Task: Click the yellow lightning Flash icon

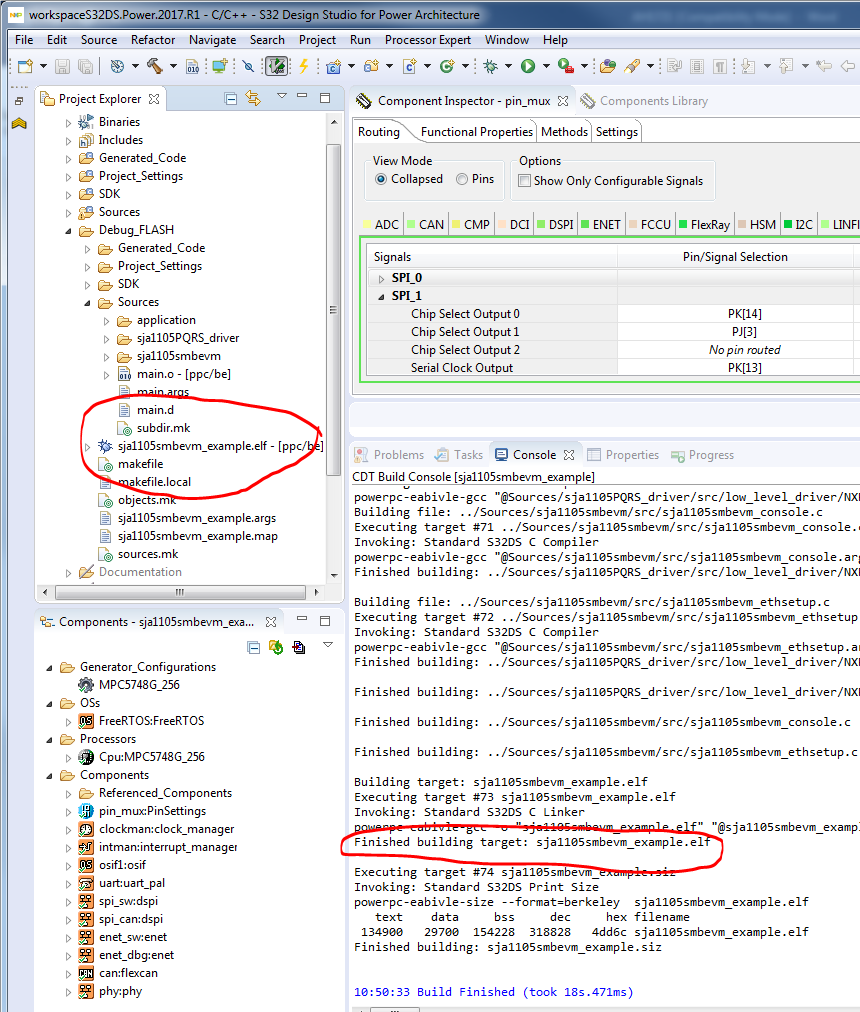Action: click(x=304, y=66)
